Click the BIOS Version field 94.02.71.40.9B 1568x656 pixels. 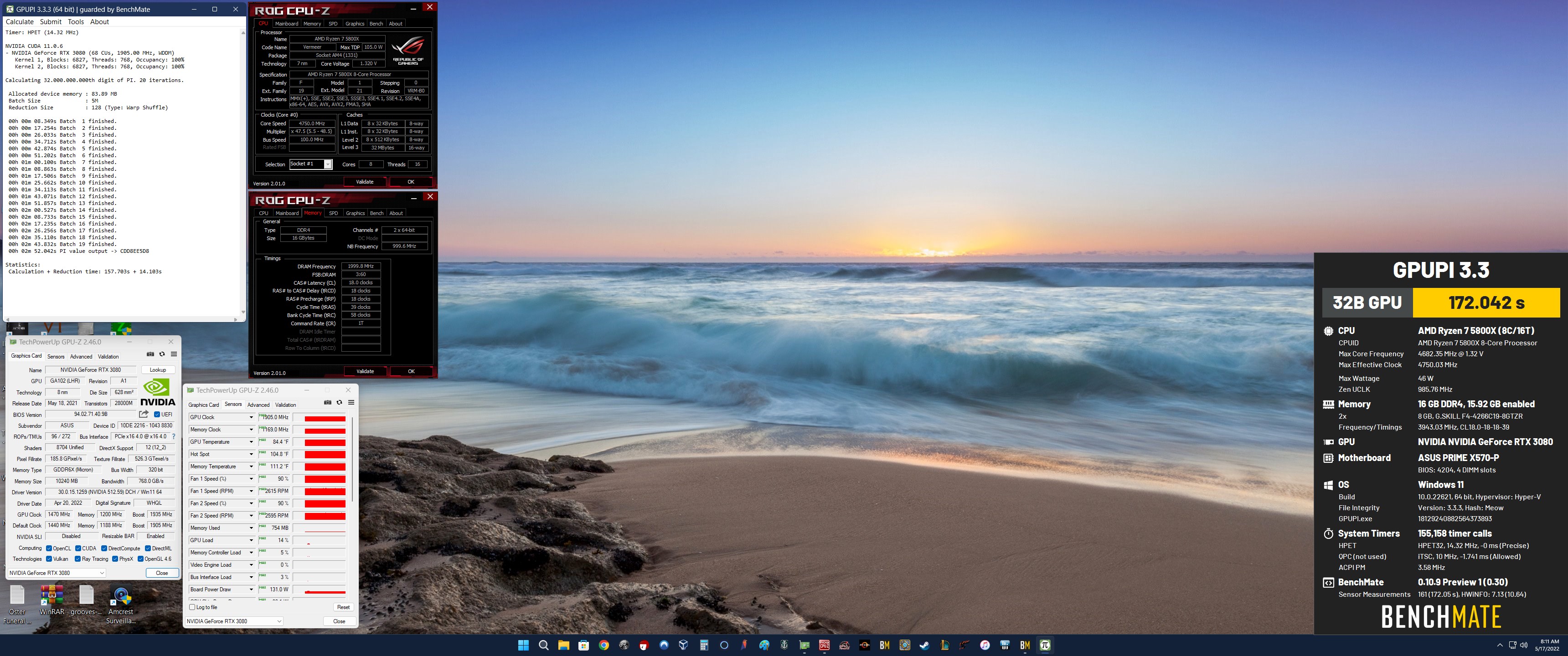coord(91,415)
